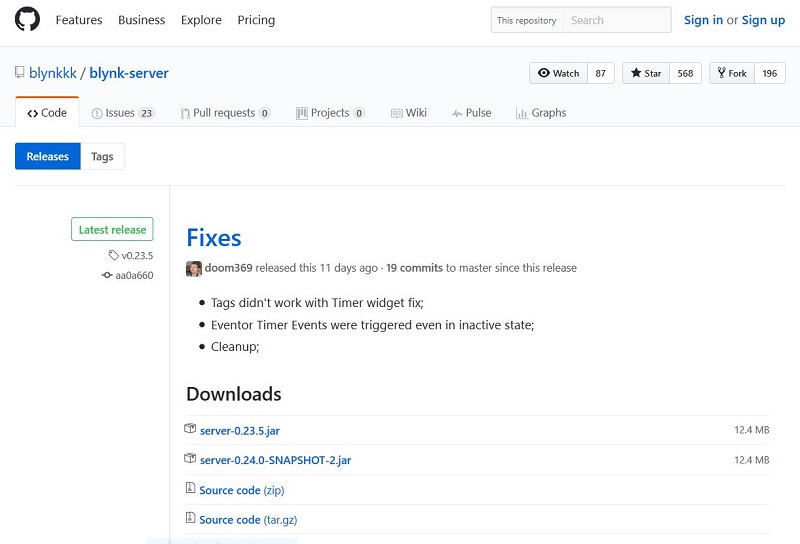
Task: Select the package icon for server-0.24.0-SNAPSHOT-2.jar
Action: [190, 458]
